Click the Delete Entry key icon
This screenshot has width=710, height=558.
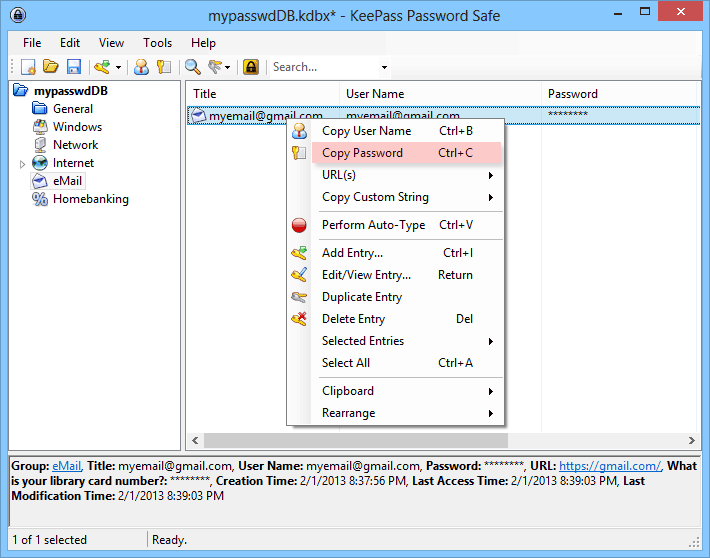click(x=299, y=319)
